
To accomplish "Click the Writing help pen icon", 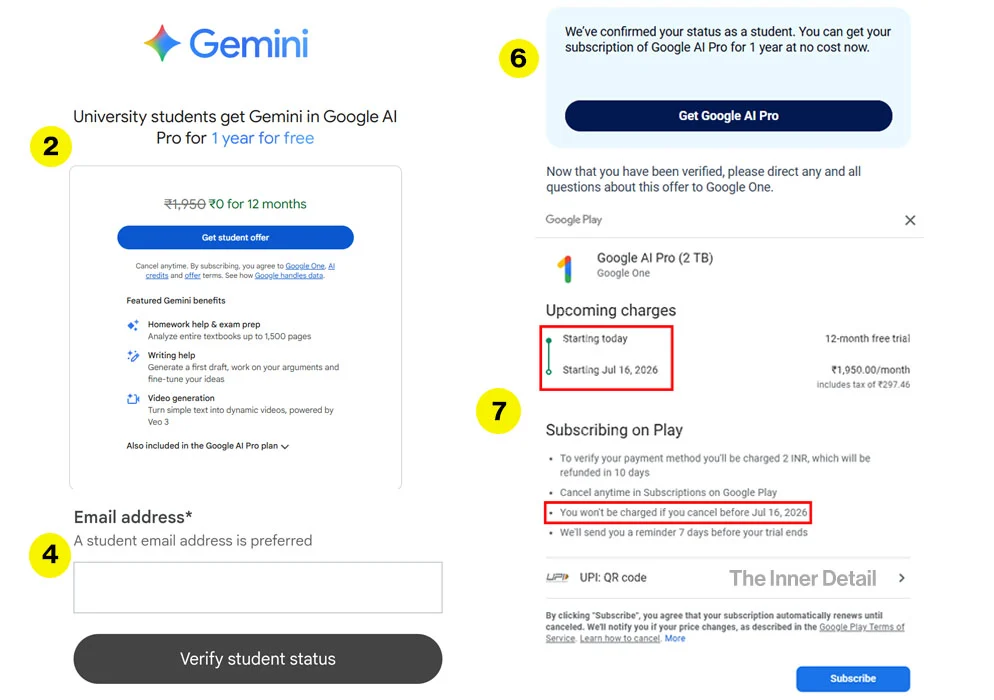I will click(133, 356).
